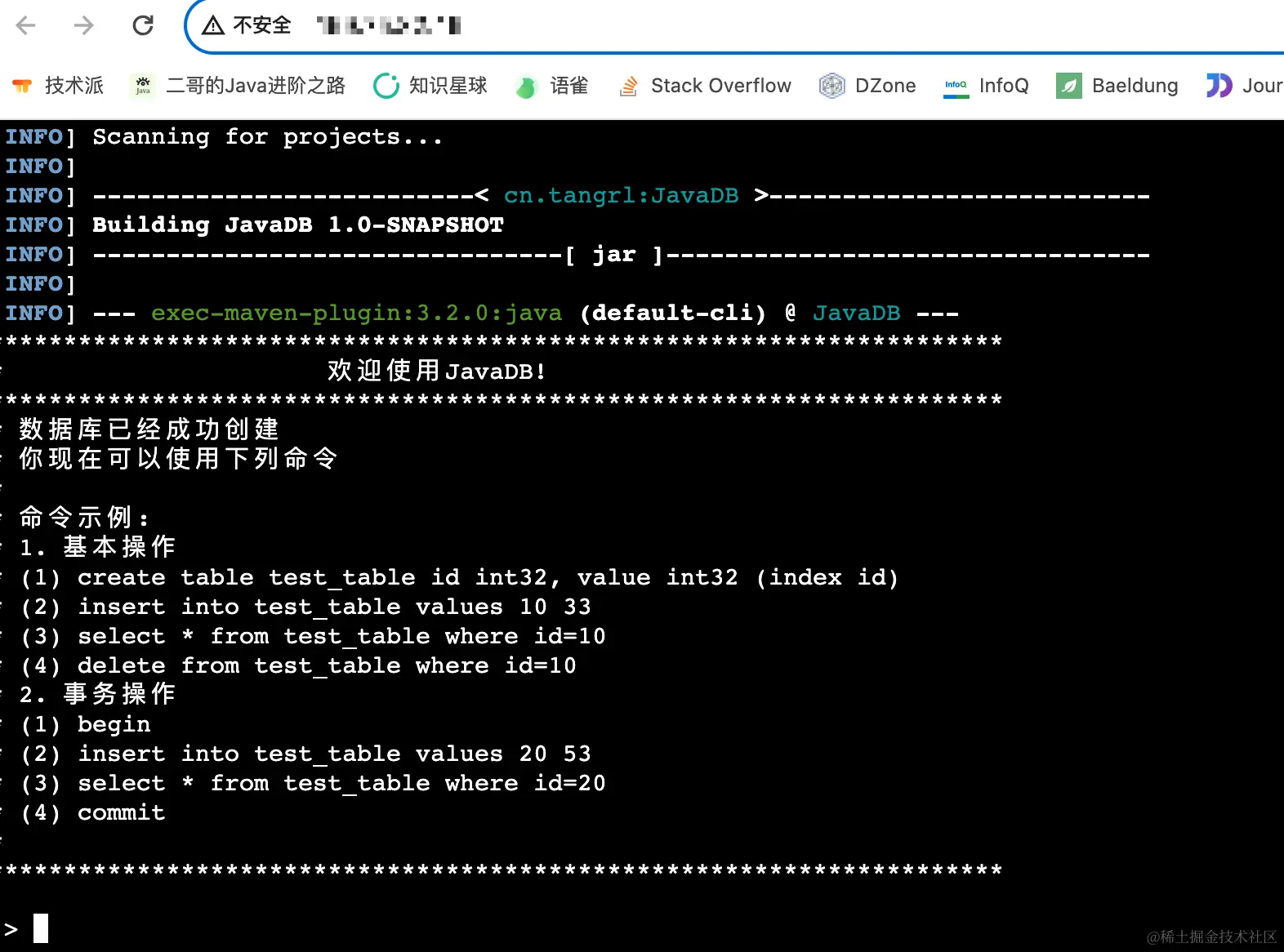This screenshot has height=952, width=1284.
Task: Click the 不安全 security label
Action: click(262, 26)
